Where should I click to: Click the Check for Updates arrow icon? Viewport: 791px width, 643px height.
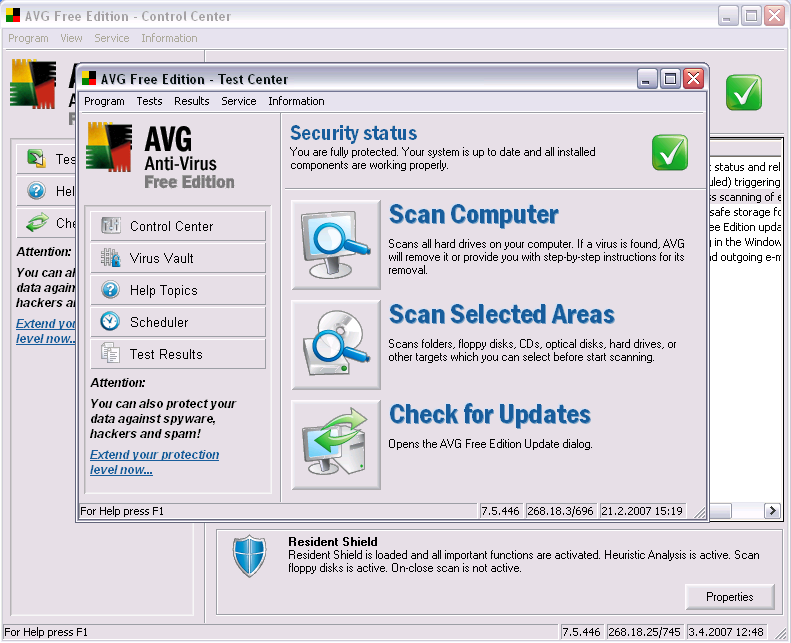pos(336,445)
